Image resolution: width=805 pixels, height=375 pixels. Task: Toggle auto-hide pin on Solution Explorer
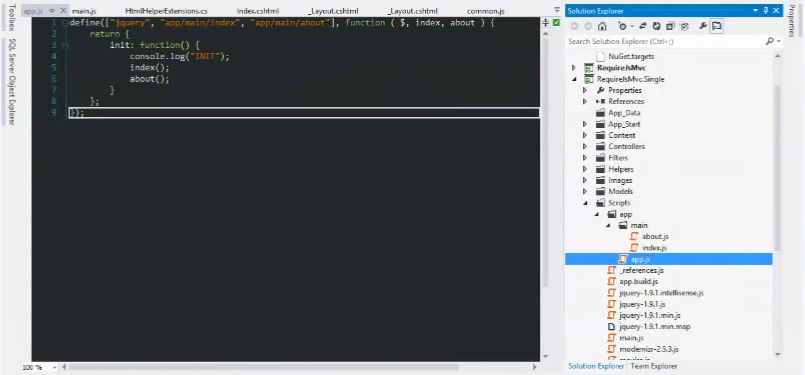coord(766,11)
